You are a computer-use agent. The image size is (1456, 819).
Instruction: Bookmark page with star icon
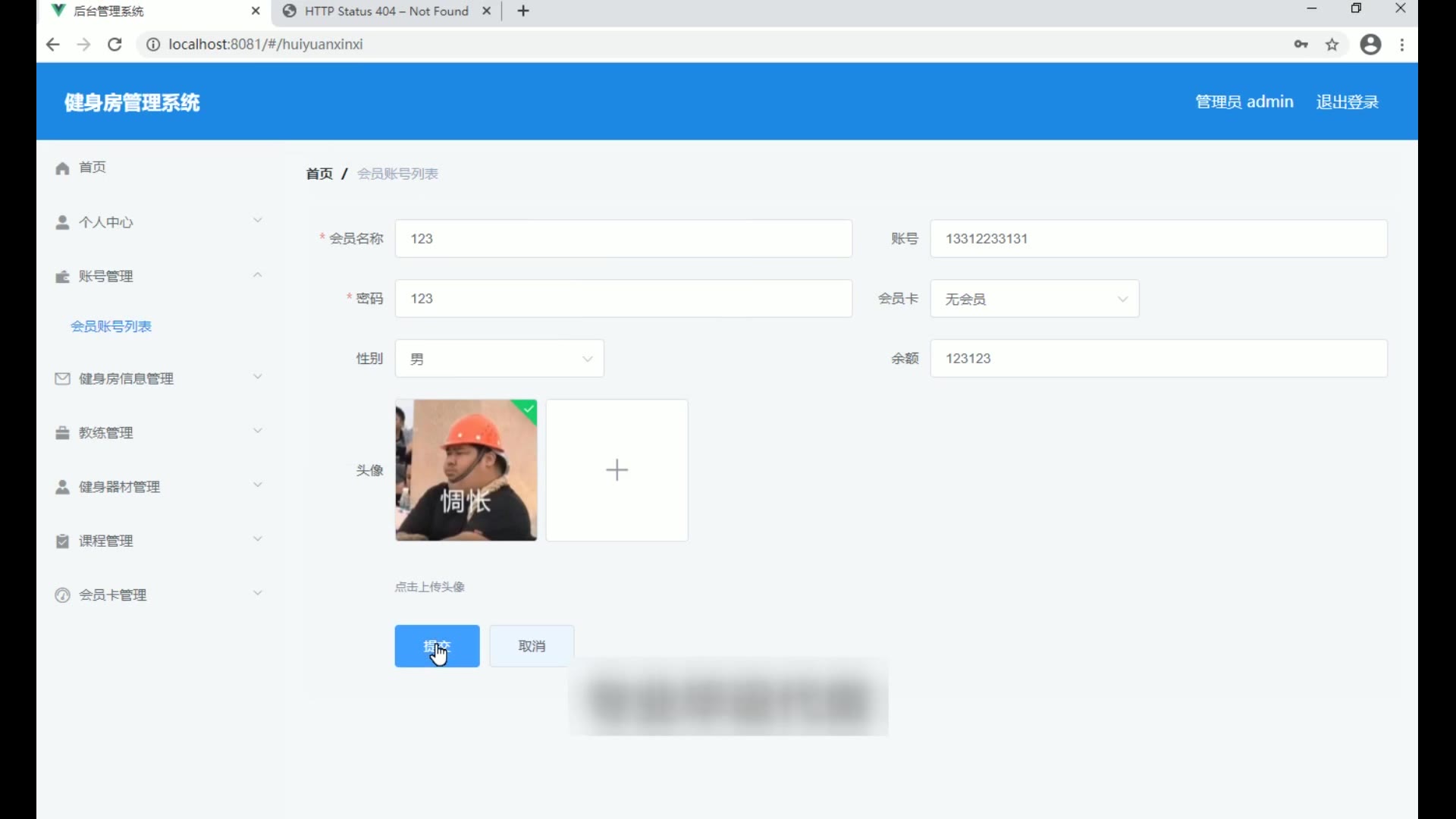(x=1332, y=45)
